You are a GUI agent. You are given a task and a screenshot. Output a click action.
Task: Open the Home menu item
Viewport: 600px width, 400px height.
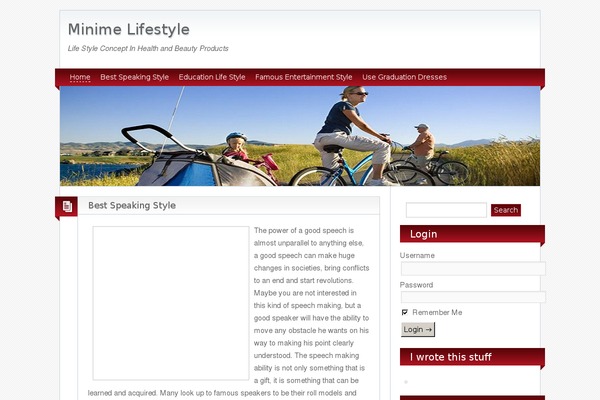pos(80,77)
